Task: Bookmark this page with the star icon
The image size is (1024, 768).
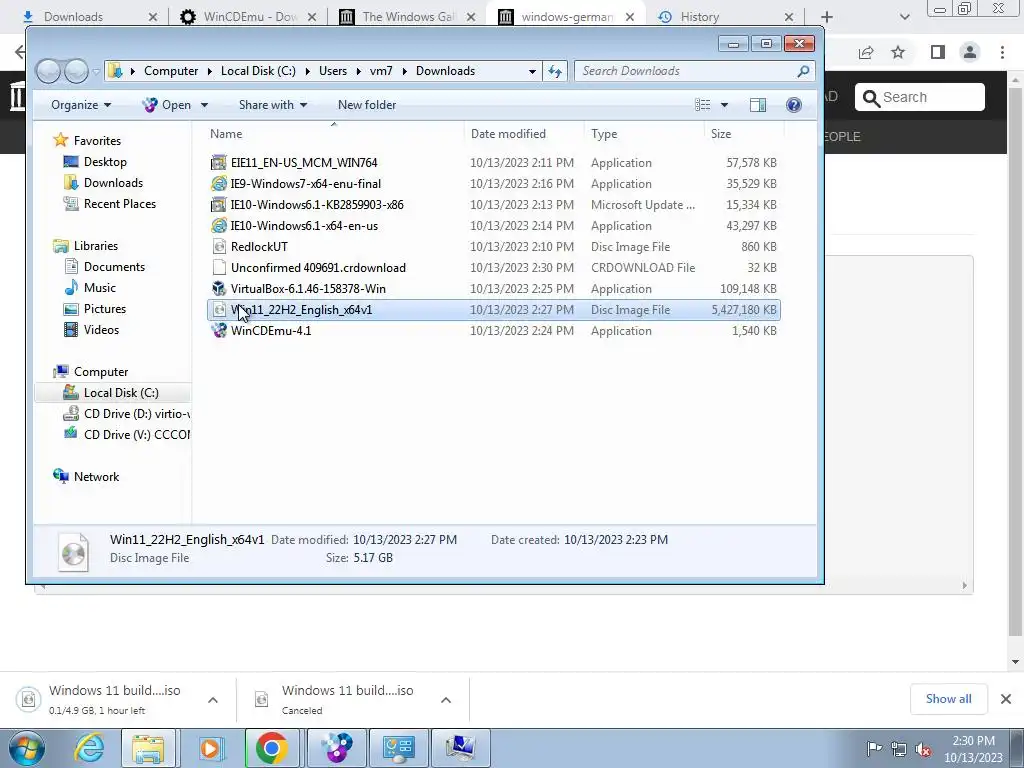Action: pyautogui.click(x=898, y=52)
